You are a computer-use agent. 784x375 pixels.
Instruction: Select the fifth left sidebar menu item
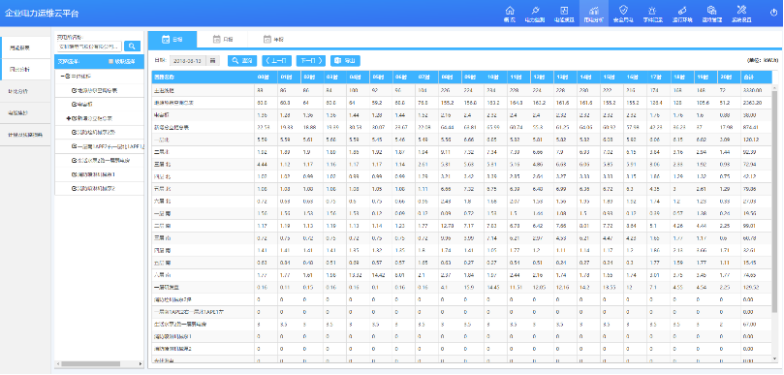26,135
